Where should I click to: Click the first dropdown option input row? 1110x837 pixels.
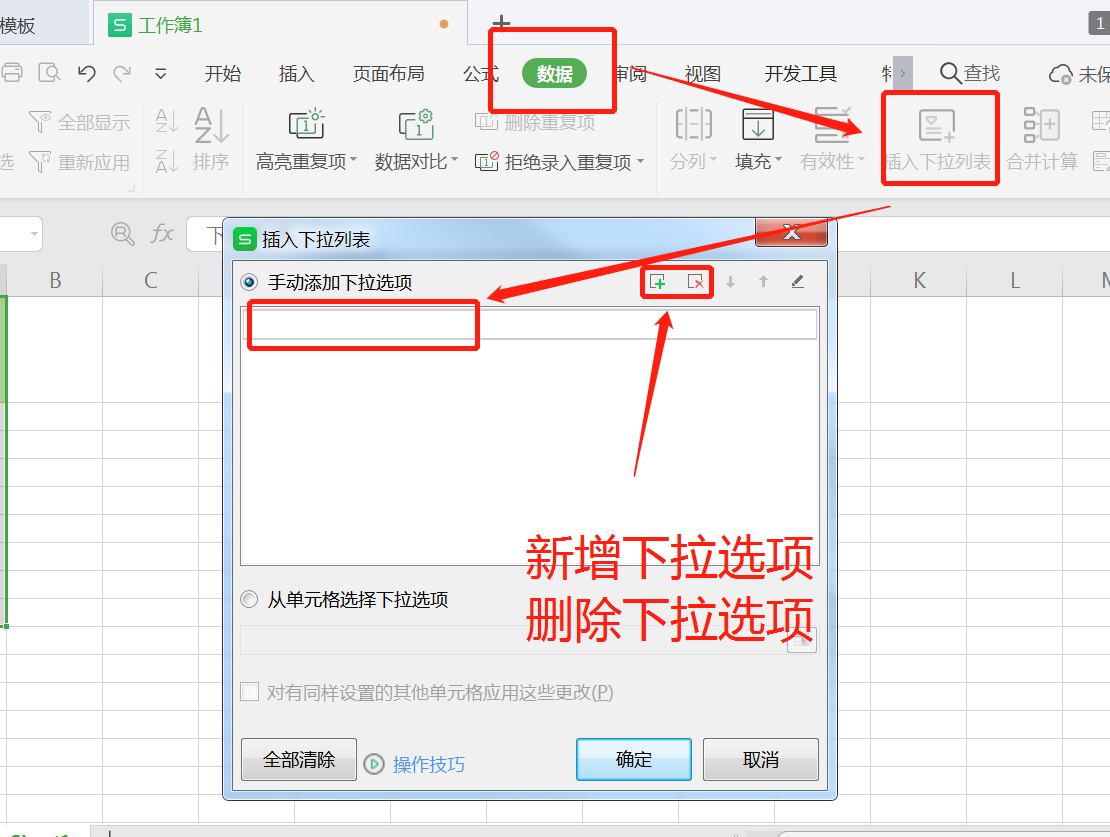[x=530, y=324]
